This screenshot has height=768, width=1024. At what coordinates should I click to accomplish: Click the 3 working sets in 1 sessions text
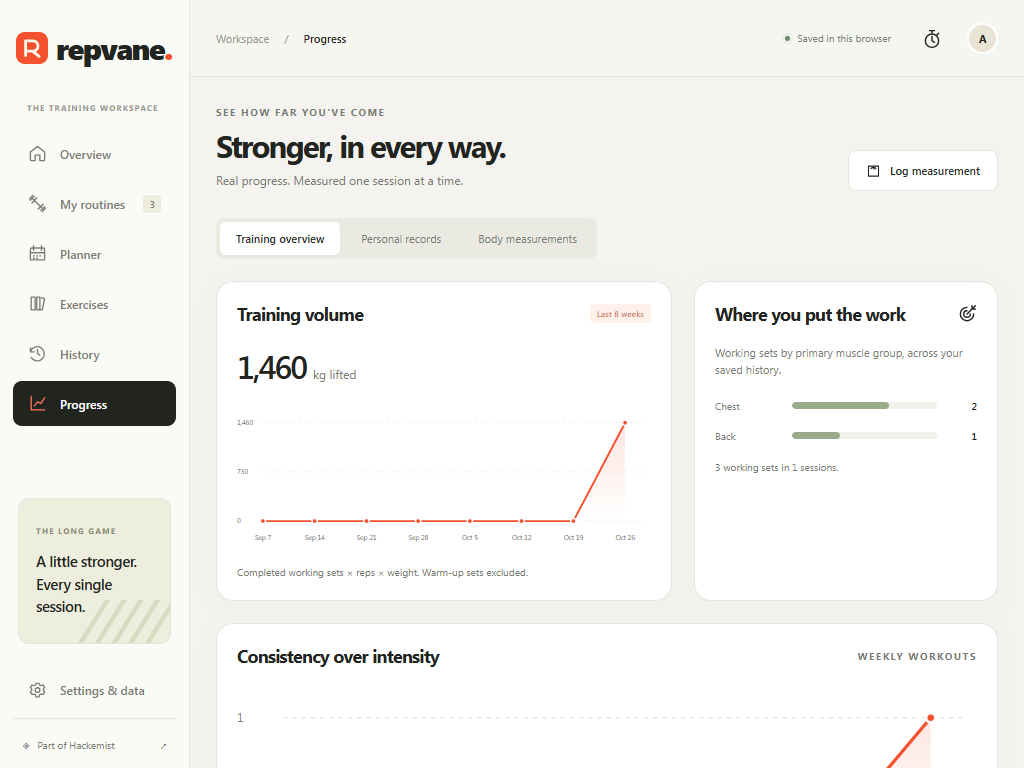tap(776, 468)
